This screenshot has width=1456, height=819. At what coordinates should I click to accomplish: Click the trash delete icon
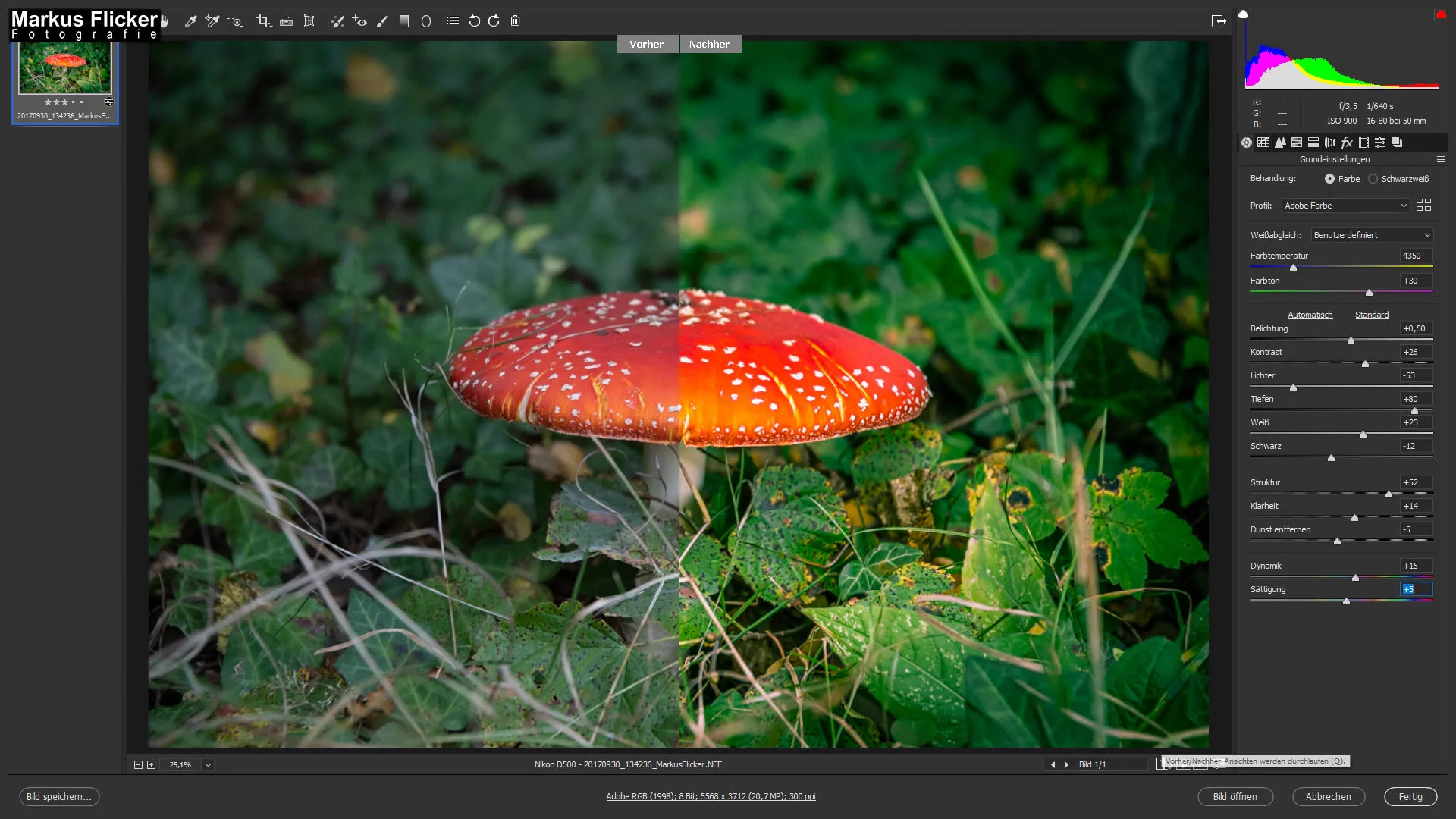(516, 21)
